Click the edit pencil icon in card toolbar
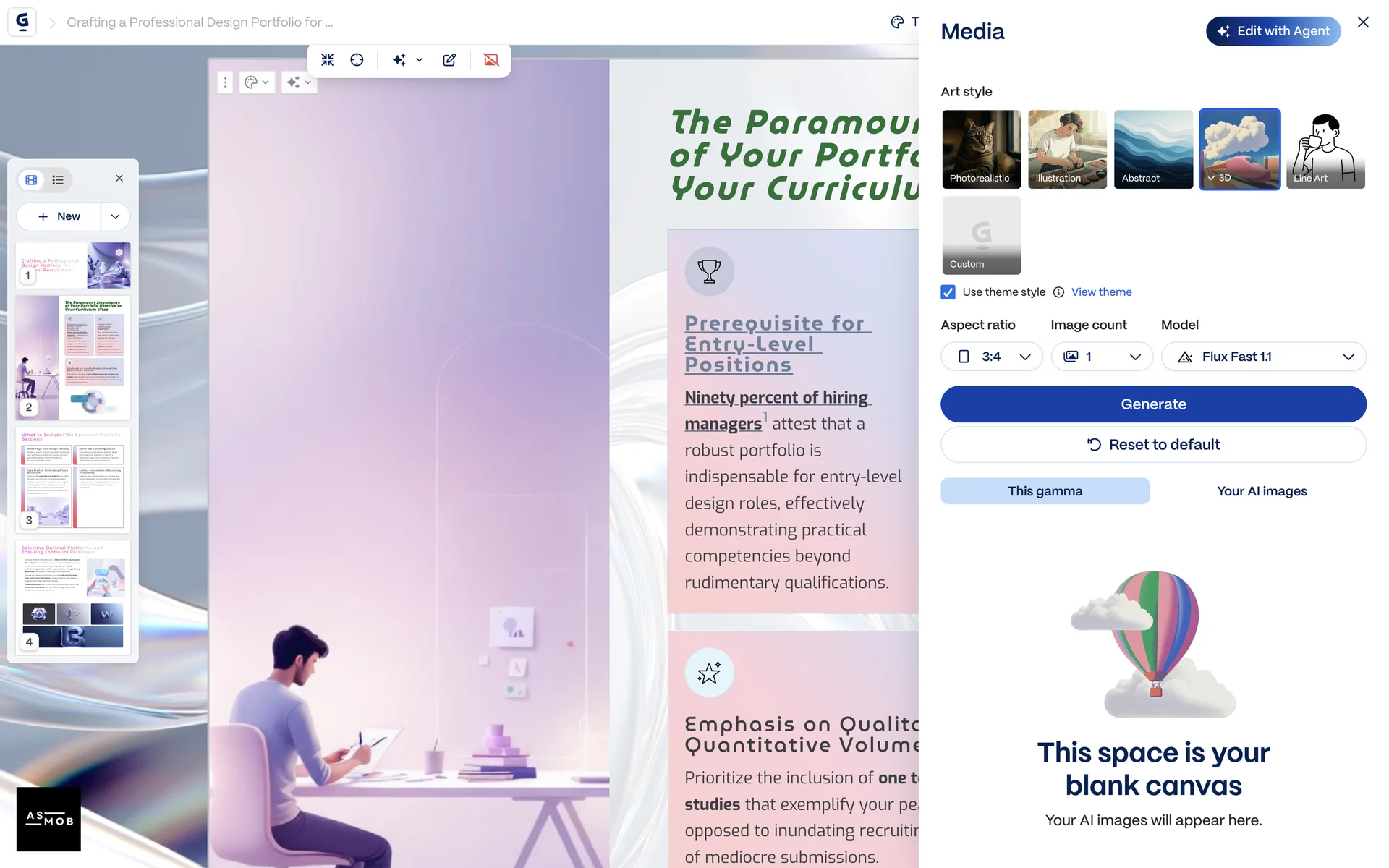The width and height of the screenshot is (1389, 868). coord(449,60)
